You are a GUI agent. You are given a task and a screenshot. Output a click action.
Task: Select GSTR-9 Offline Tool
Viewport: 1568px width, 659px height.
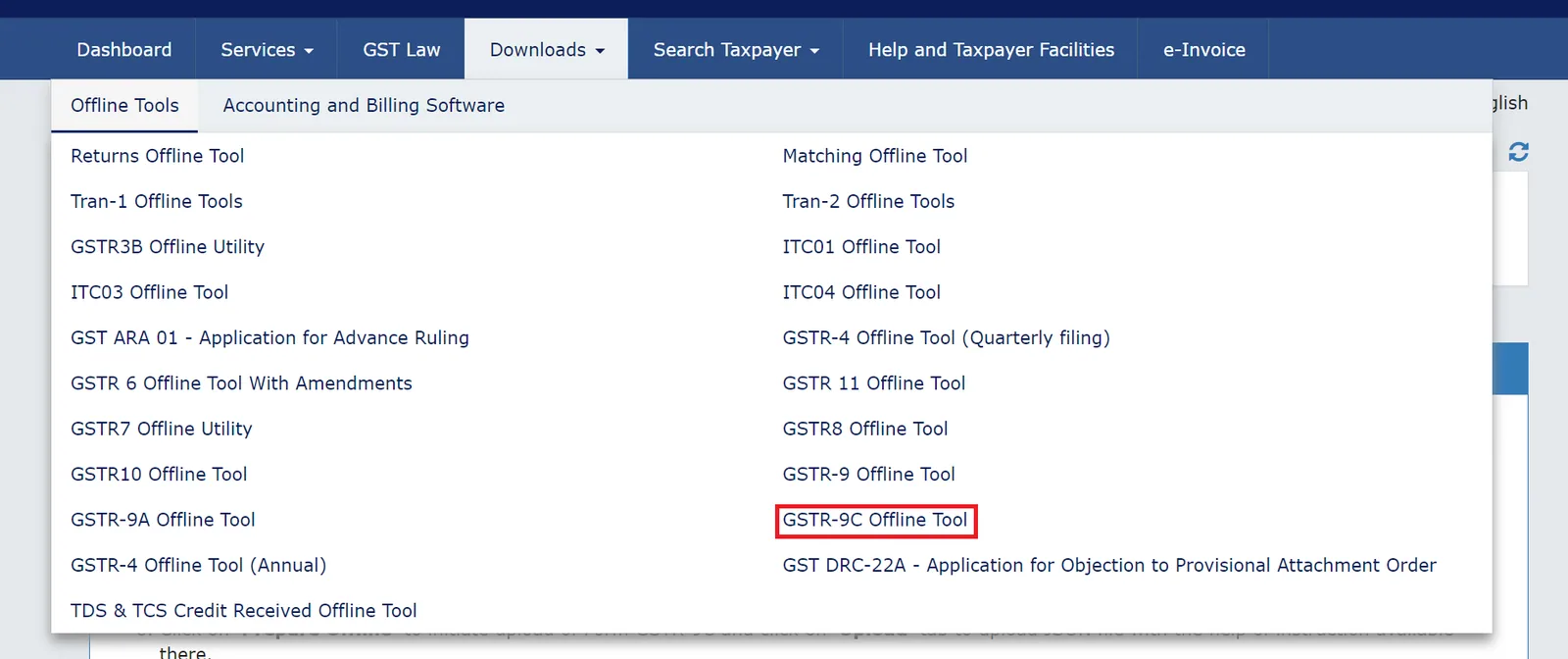pyautogui.click(x=869, y=474)
